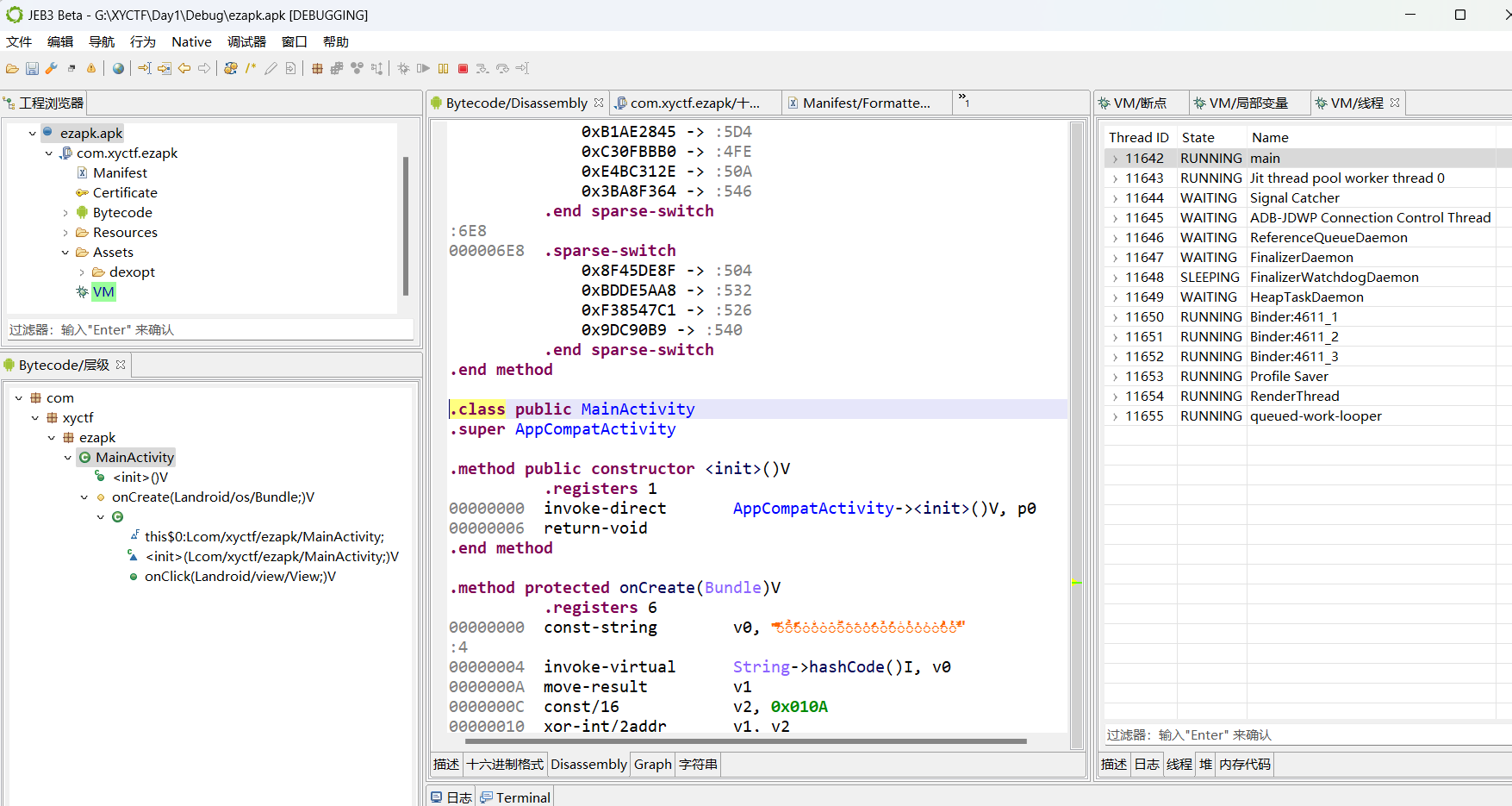Select the Certificate item in project tree
This screenshot has height=806, width=1512.
[x=125, y=193]
